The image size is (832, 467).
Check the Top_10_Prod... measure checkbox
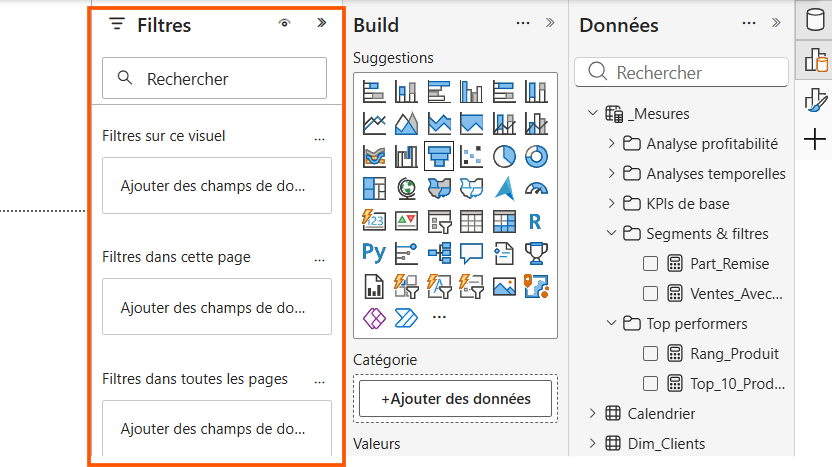coord(650,384)
